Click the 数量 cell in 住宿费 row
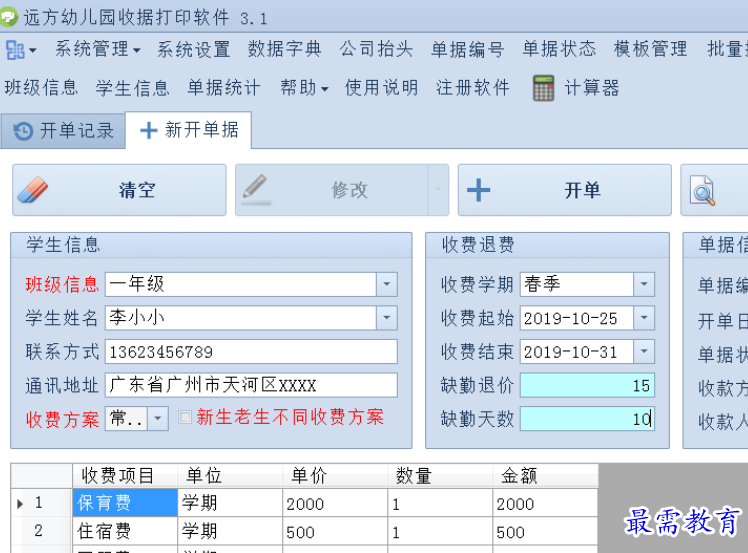Viewport: 748px width, 553px height. pos(440,531)
